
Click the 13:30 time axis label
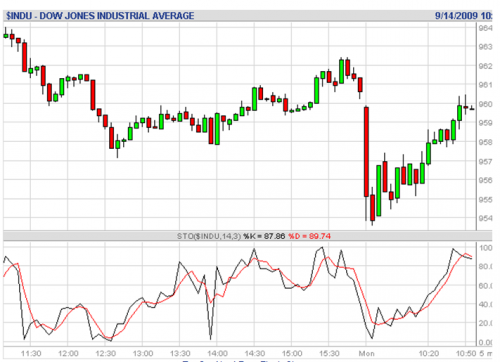coord(180,353)
